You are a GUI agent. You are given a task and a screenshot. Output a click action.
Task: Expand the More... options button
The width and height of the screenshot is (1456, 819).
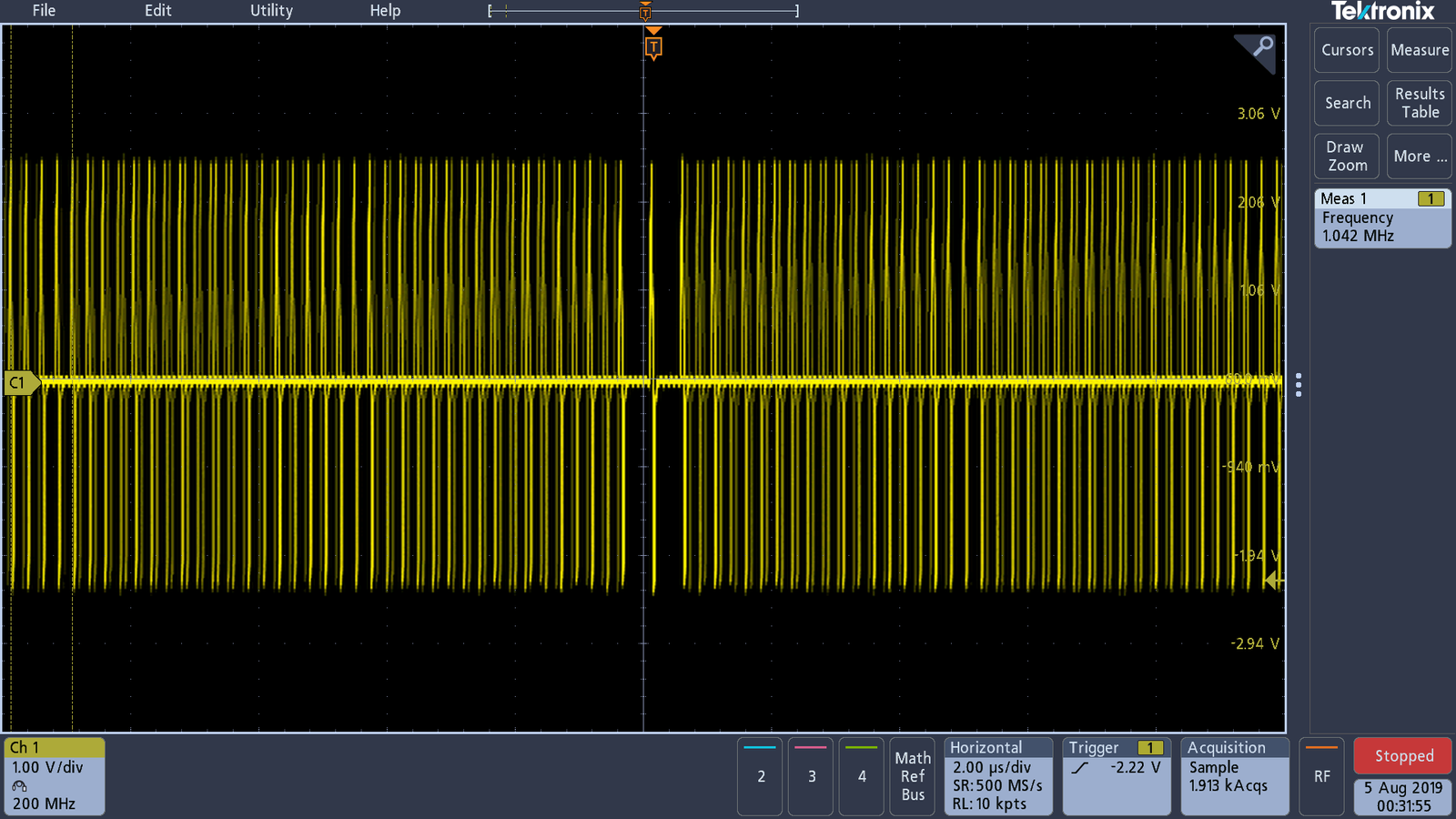[x=1419, y=157]
